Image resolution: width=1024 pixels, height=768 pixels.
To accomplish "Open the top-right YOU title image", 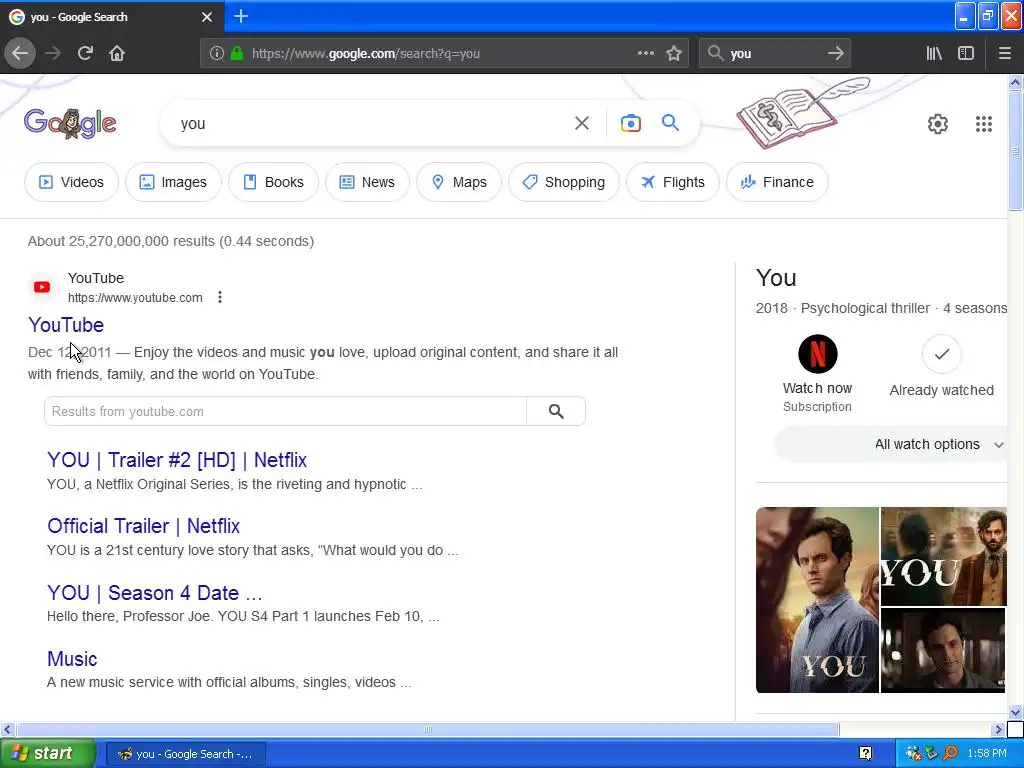I will (944, 556).
